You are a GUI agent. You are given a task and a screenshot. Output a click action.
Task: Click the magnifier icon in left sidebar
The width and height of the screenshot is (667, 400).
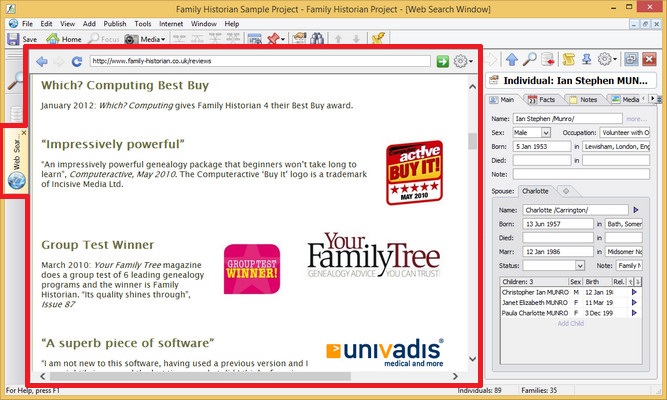pyautogui.click(x=16, y=80)
